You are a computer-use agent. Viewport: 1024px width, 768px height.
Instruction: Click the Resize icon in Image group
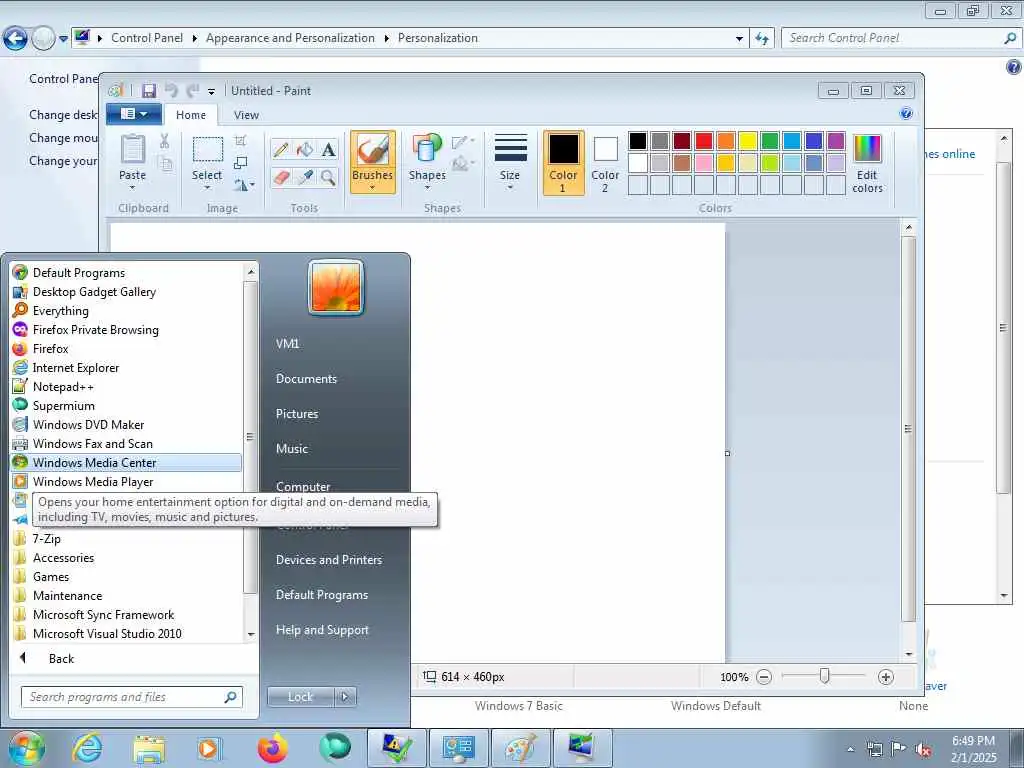241,163
